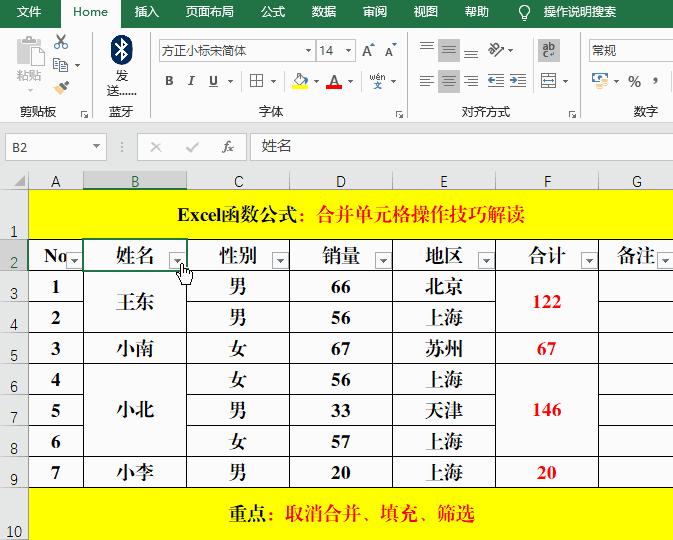Open clipboard group dialog launcher
Image resolution: width=673 pixels, height=540 pixels.
click(x=85, y=114)
